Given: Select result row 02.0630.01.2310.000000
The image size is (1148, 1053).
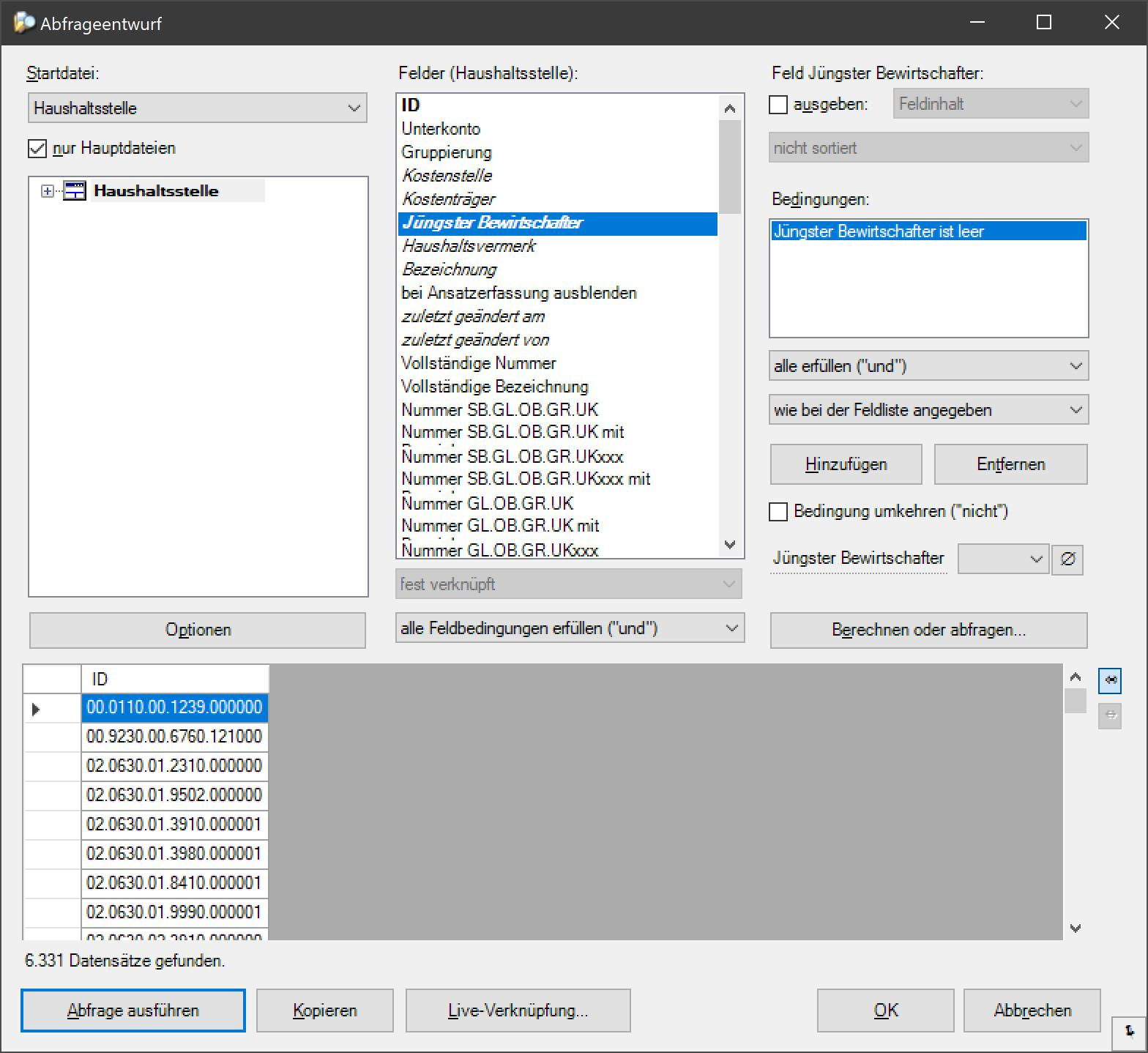Looking at the screenshot, I should tap(175, 766).
